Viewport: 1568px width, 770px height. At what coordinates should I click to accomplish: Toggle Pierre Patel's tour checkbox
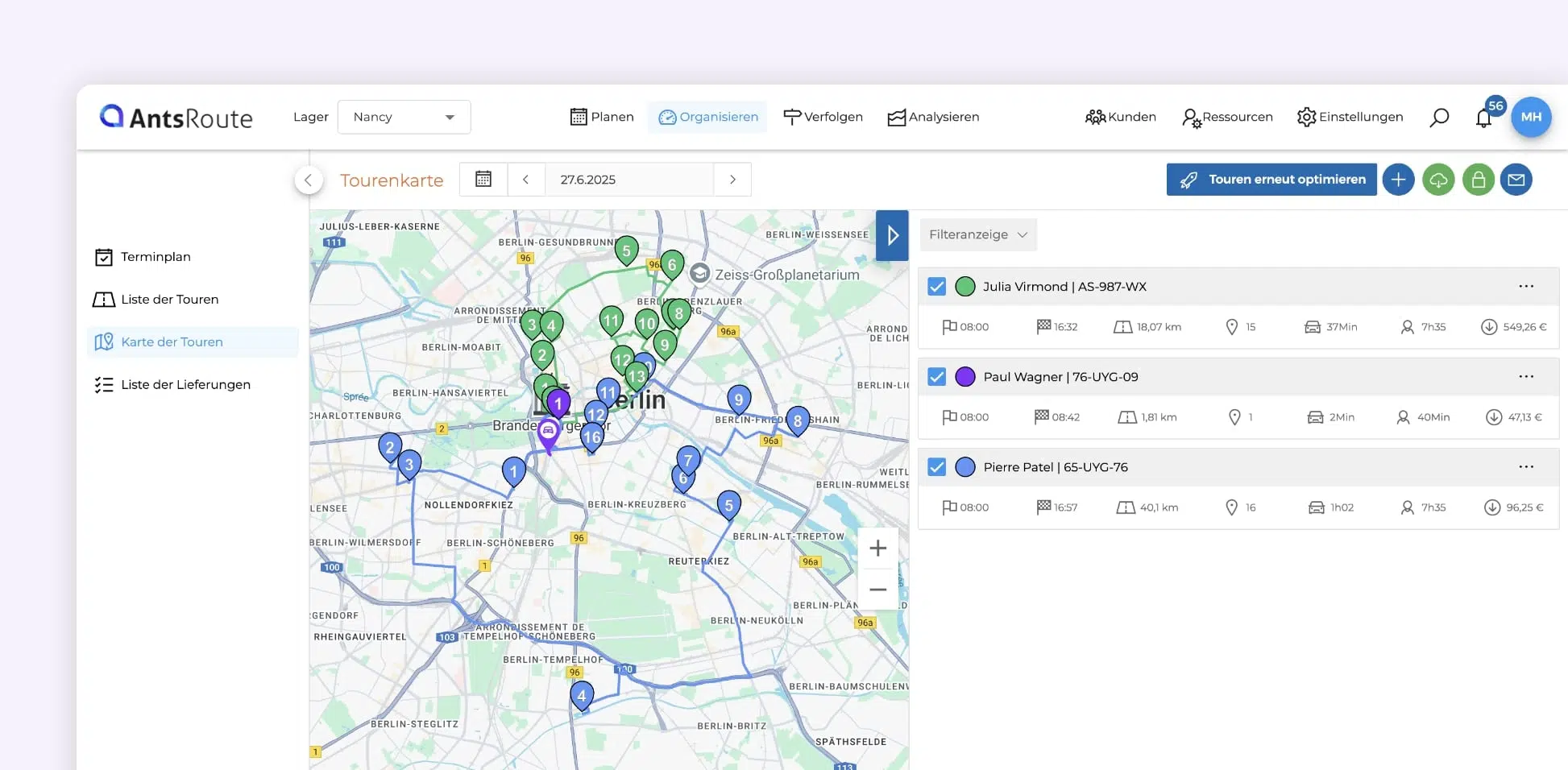tap(936, 467)
